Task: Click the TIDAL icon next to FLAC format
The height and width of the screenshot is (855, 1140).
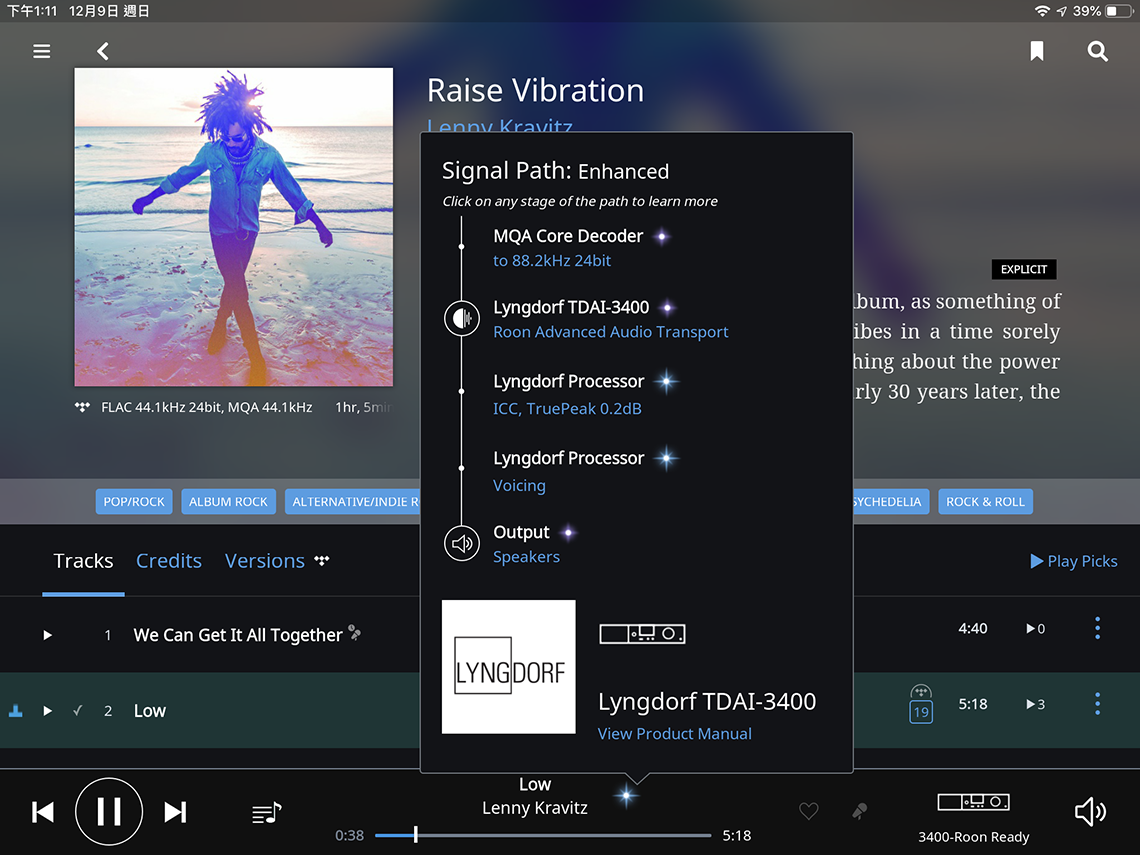Action: (82, 407)
